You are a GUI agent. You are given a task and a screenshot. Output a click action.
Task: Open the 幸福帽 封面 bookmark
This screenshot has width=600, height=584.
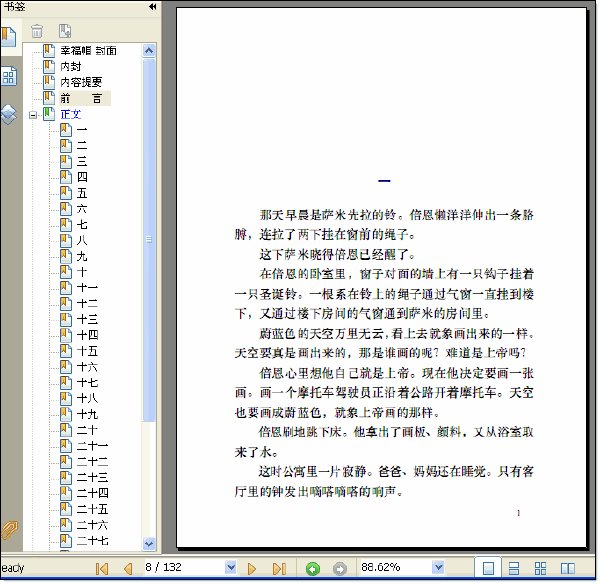pyautogui.click(x=88, y=51)
